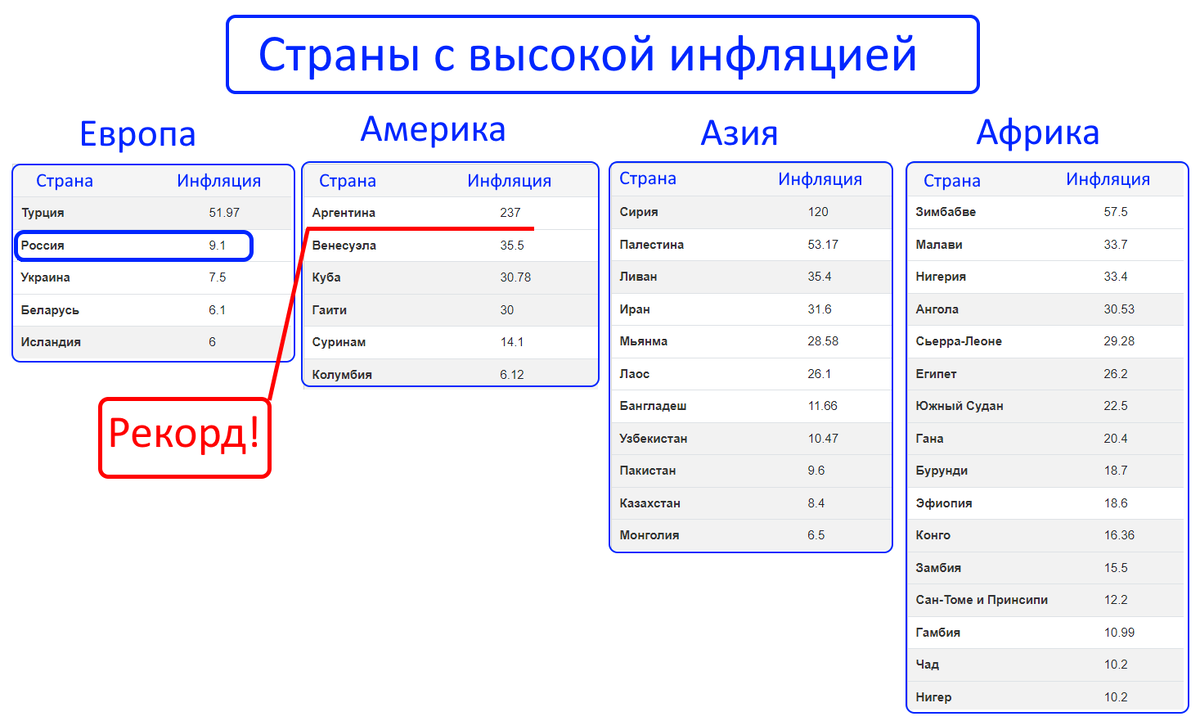This screenshot has width=1200, height=721.
Task: Select the country name 'Гана'
Action: coord(930,438)
